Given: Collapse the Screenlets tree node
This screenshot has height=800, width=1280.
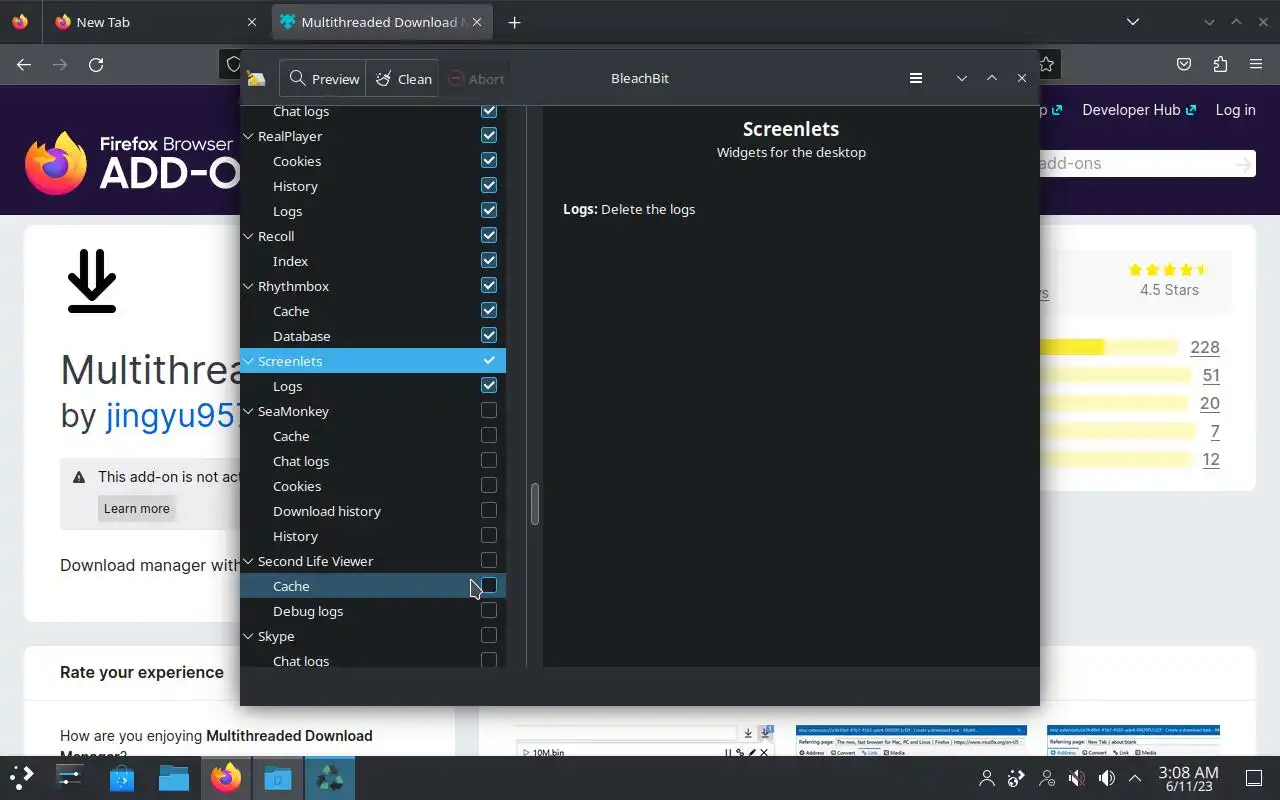Looking at the screenshot, I should point(249,361).
